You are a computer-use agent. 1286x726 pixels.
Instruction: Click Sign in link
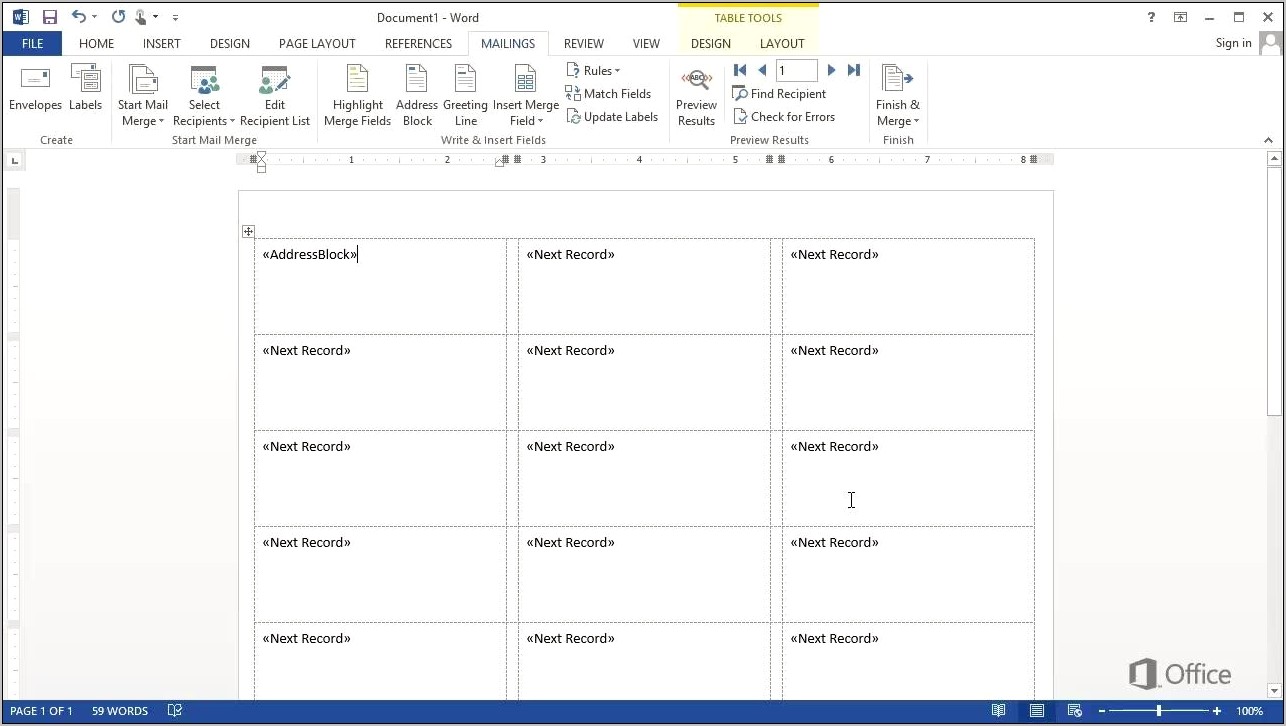coord(1233,43)
